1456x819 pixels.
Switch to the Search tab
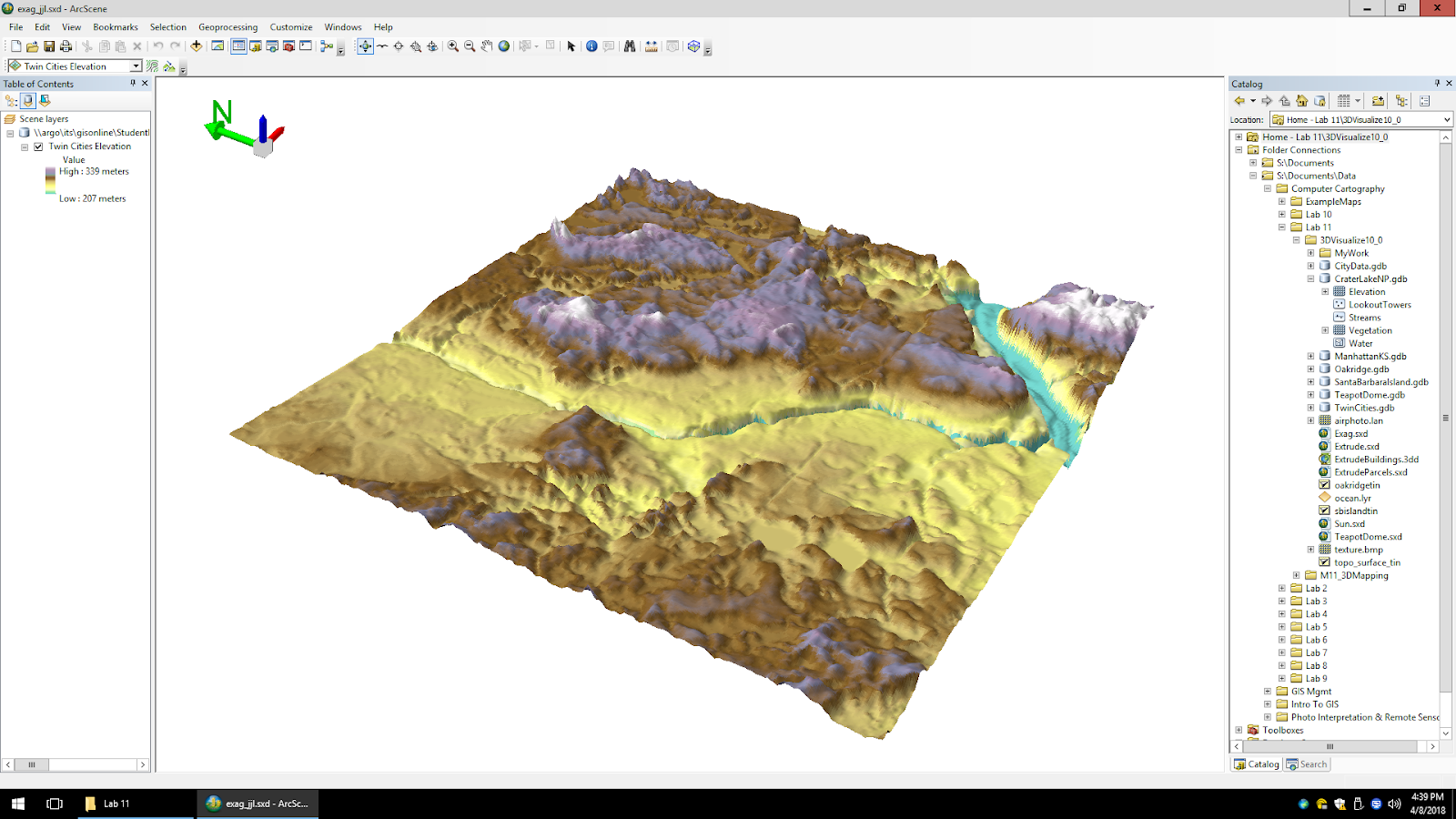(x=1307, y=763)
